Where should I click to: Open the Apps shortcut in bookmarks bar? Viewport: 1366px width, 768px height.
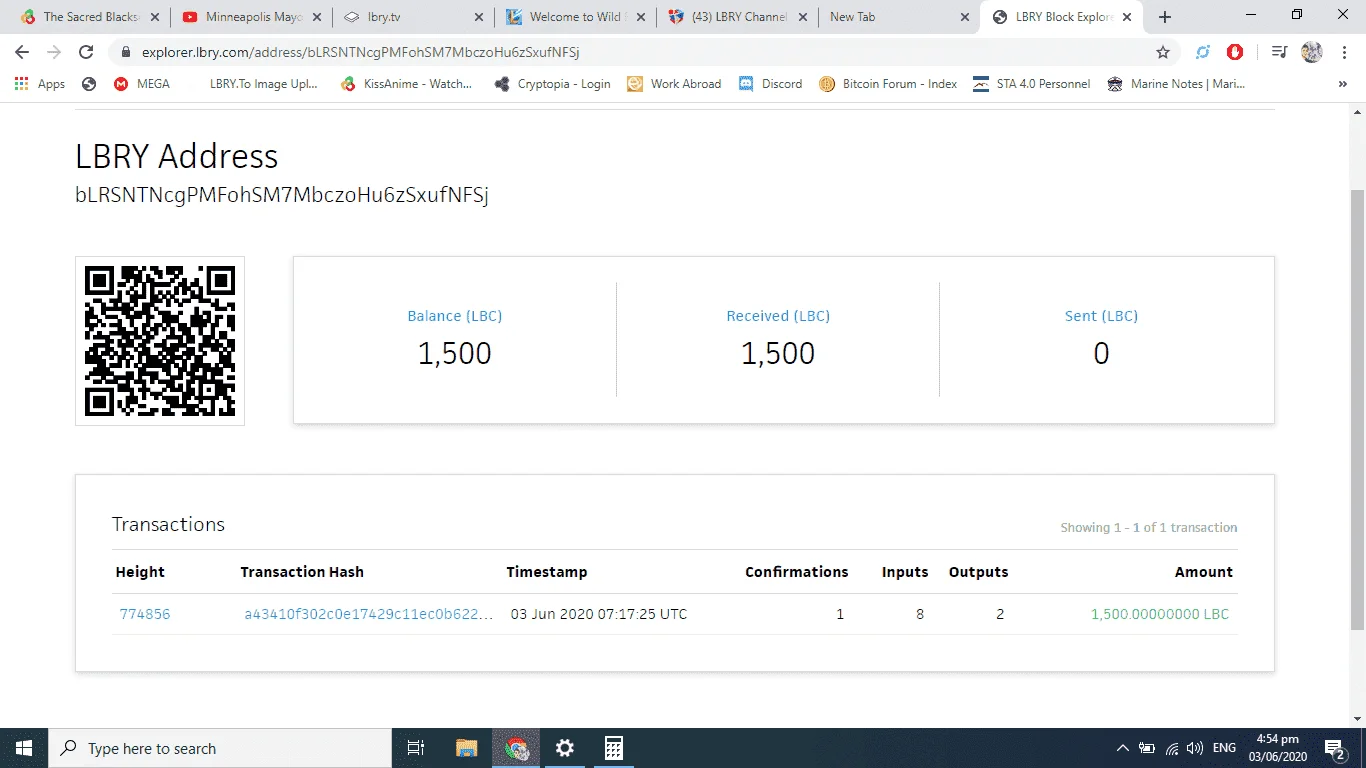pos(40,84)
